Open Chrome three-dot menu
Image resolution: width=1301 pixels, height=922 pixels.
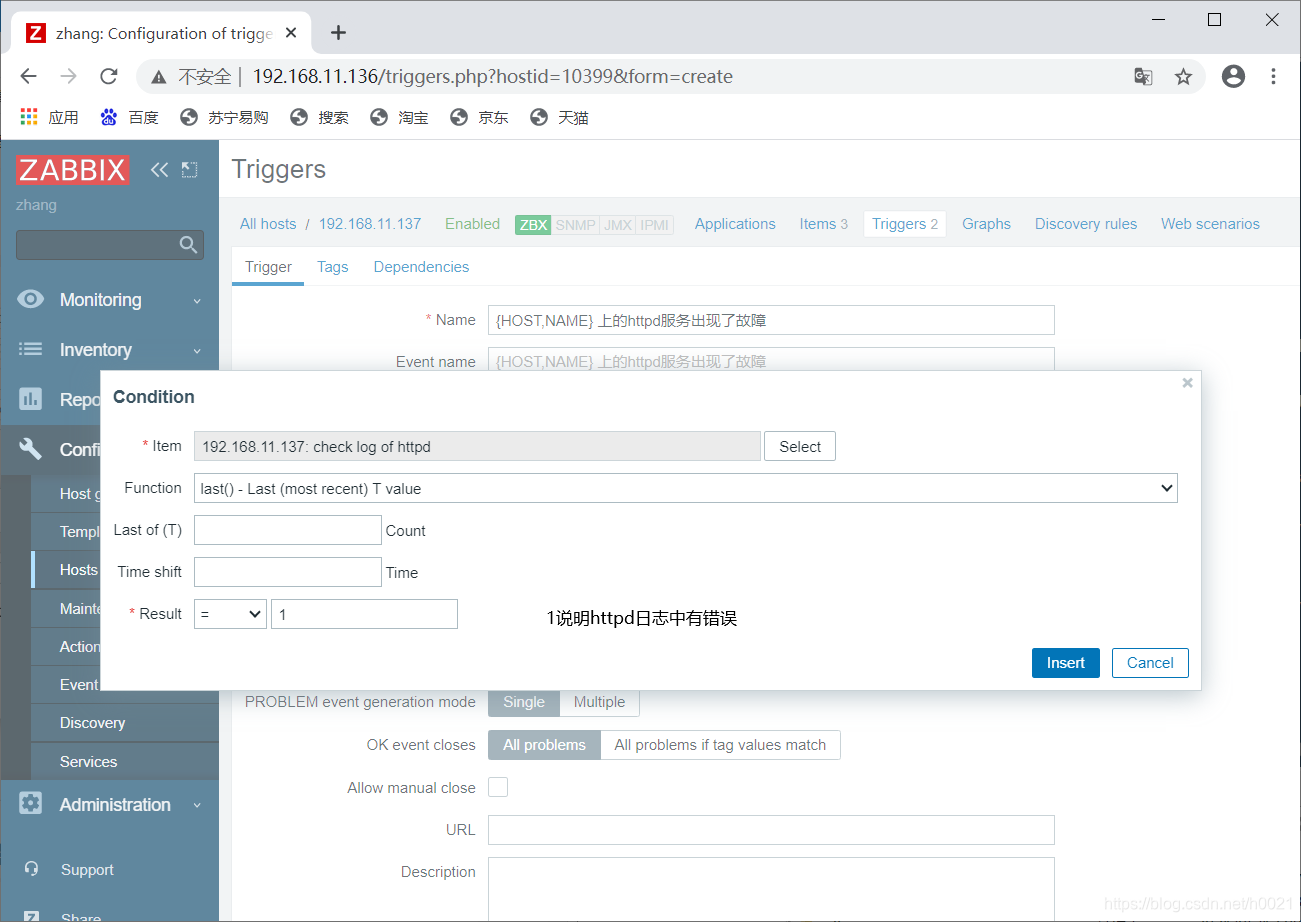point(1273,76)
